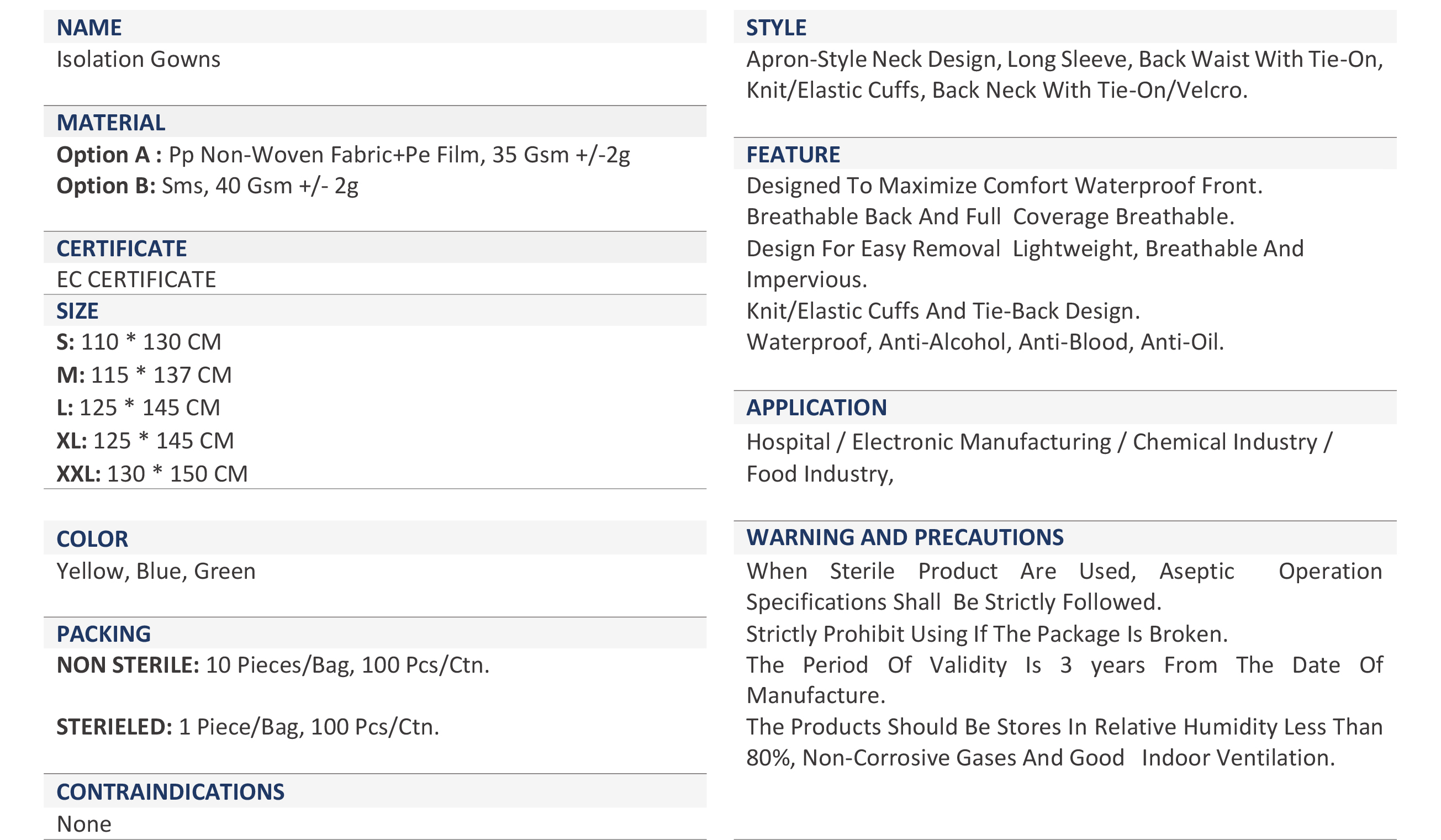
Task: Click the 'Yellow, Blue, Green' color text
Action: pos(156,571)
